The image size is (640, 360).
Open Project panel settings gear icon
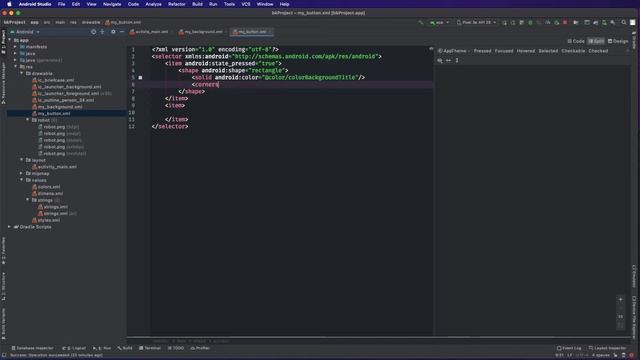pos(113,32)
